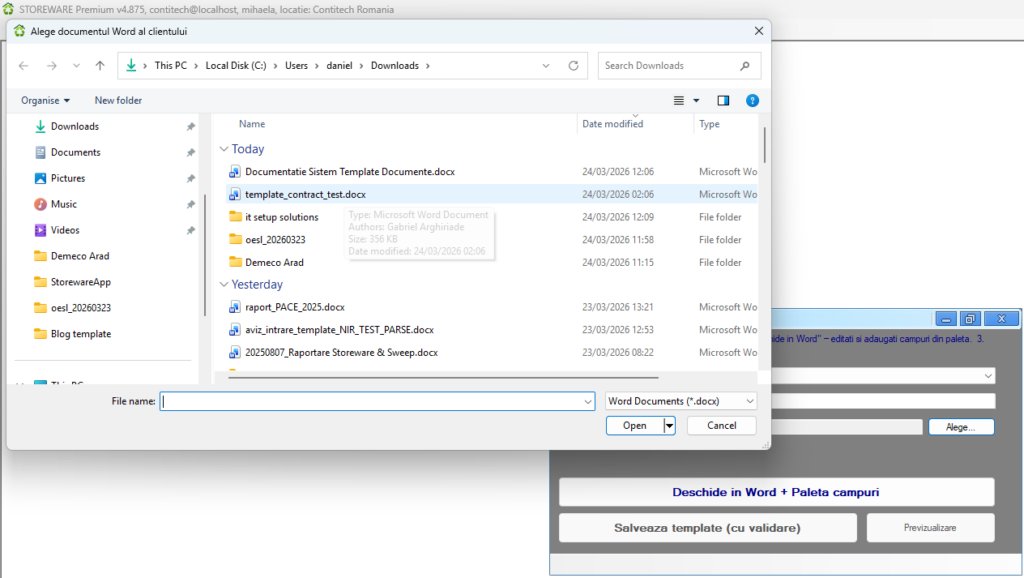
Task: Click the forward navigation arrow
Action: 52,65
